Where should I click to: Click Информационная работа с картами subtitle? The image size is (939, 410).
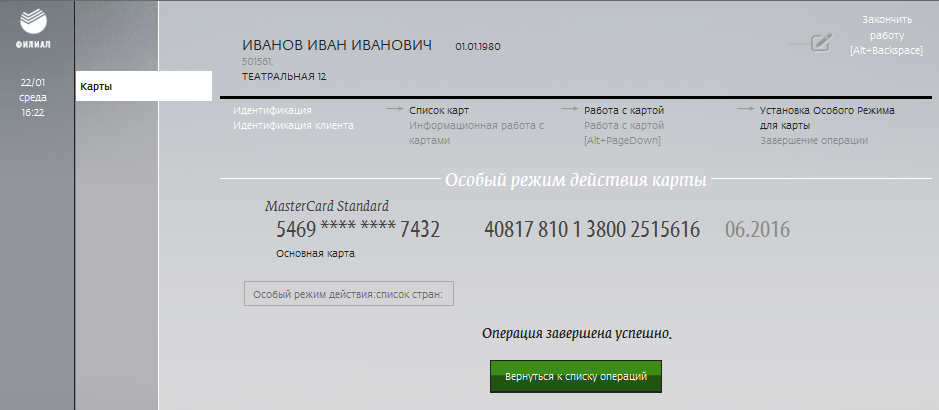pyautogui.click(x=476, y=133)
